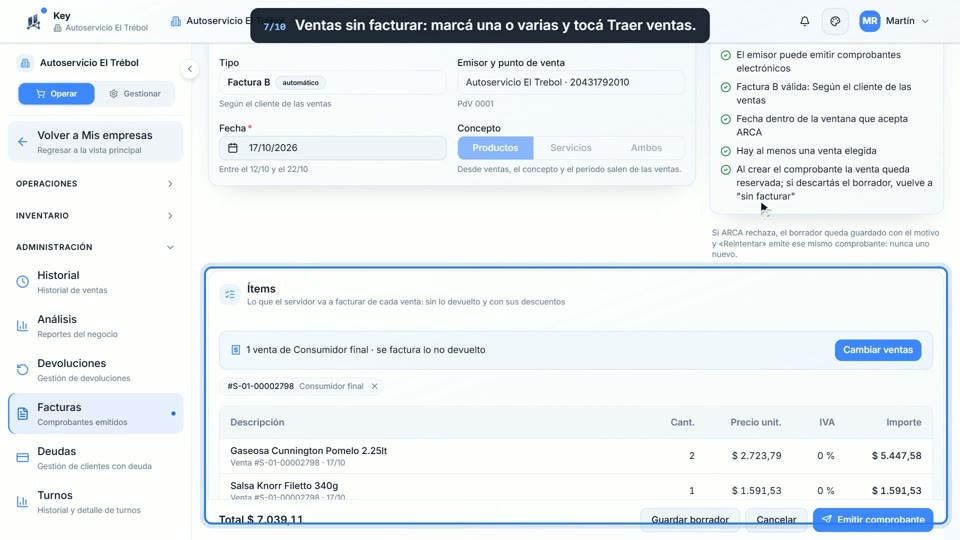This screenshot has width=960, height=540.
Task: Click Emitir comprobante button
Action: click(873, 519)
